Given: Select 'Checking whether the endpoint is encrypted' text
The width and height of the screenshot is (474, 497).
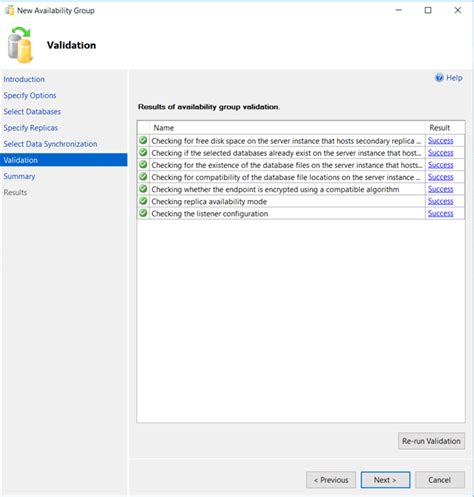Looking at the screenshot, I should point(275,189).
